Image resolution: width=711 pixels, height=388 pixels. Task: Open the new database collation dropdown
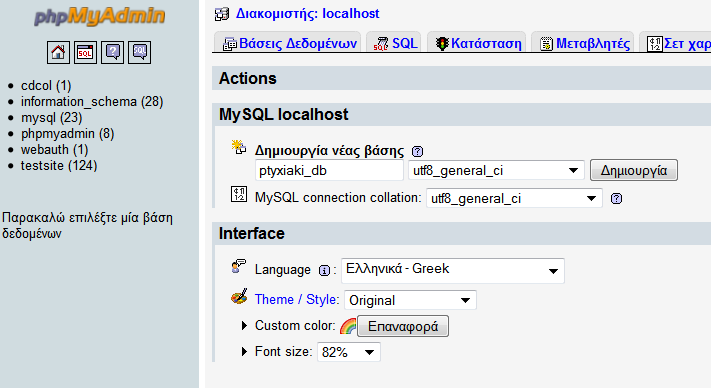[x=496, y=170]
